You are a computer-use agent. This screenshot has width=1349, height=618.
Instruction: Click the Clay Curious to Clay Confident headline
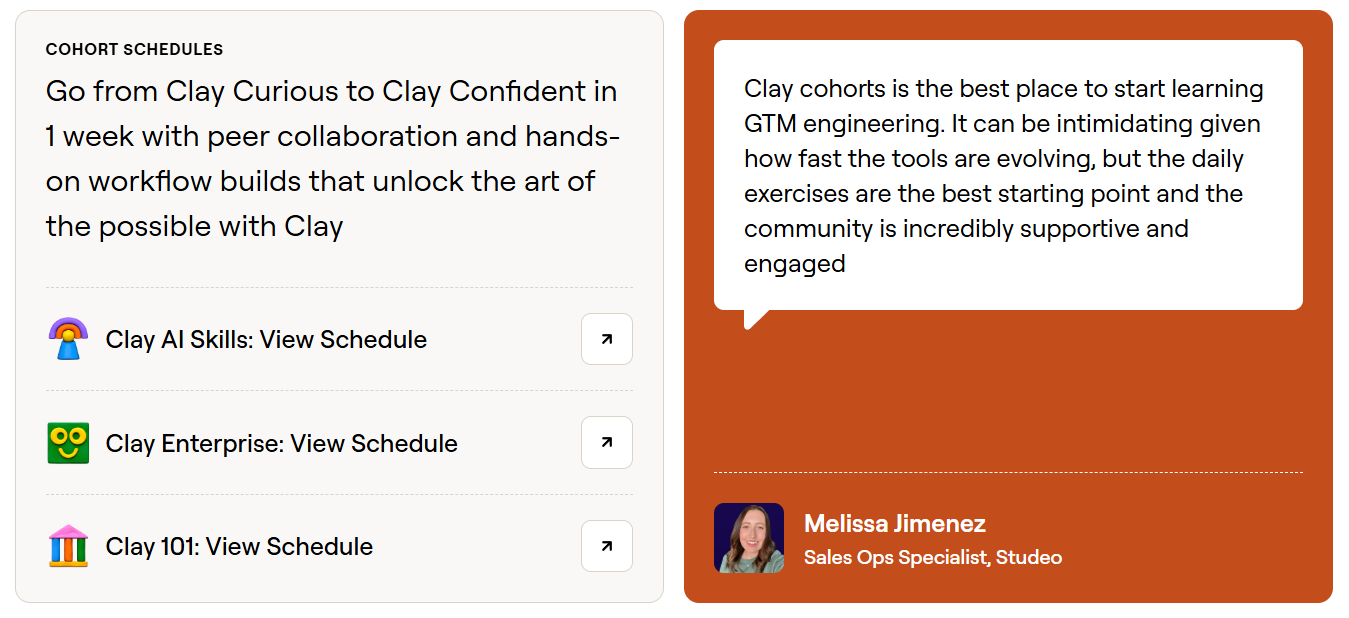[333, 159]
